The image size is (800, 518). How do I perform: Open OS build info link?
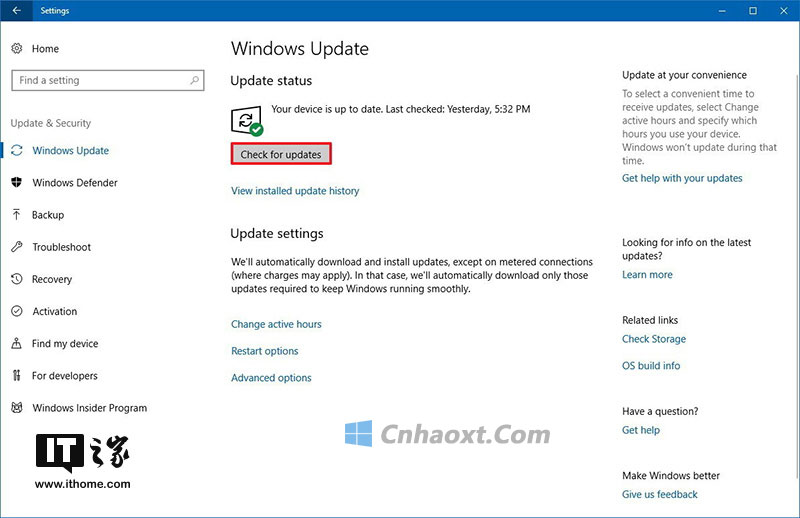[x=651, y=365]
